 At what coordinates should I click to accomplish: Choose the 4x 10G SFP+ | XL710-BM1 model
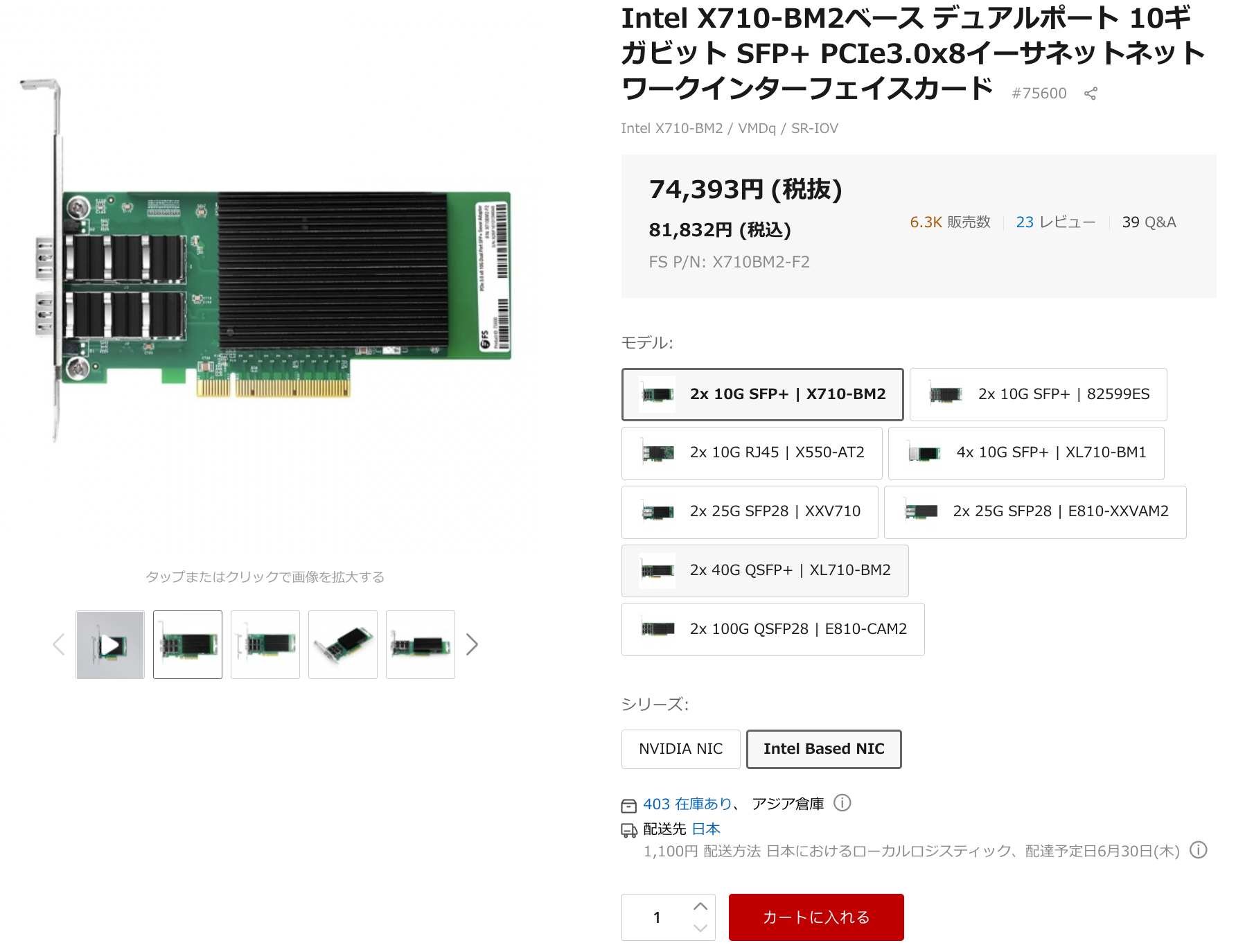pyautogui.click(x=1026, y=453)
